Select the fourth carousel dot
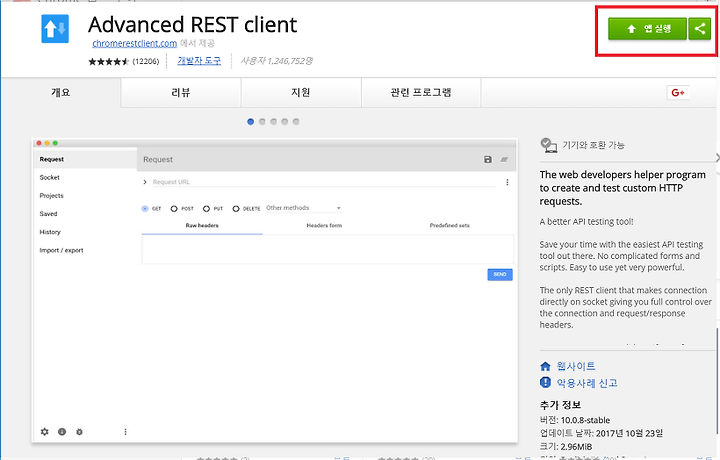The image size is (720, 460). 285,122
